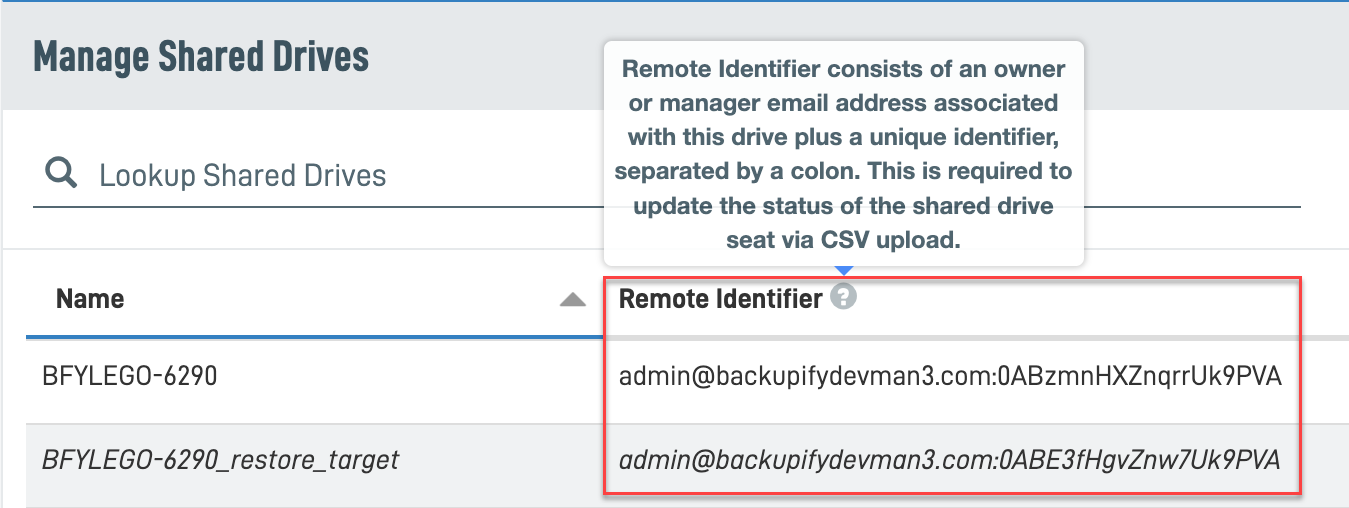
Task: Toggle the Name column sort arrow
Action: pos(572,299)
